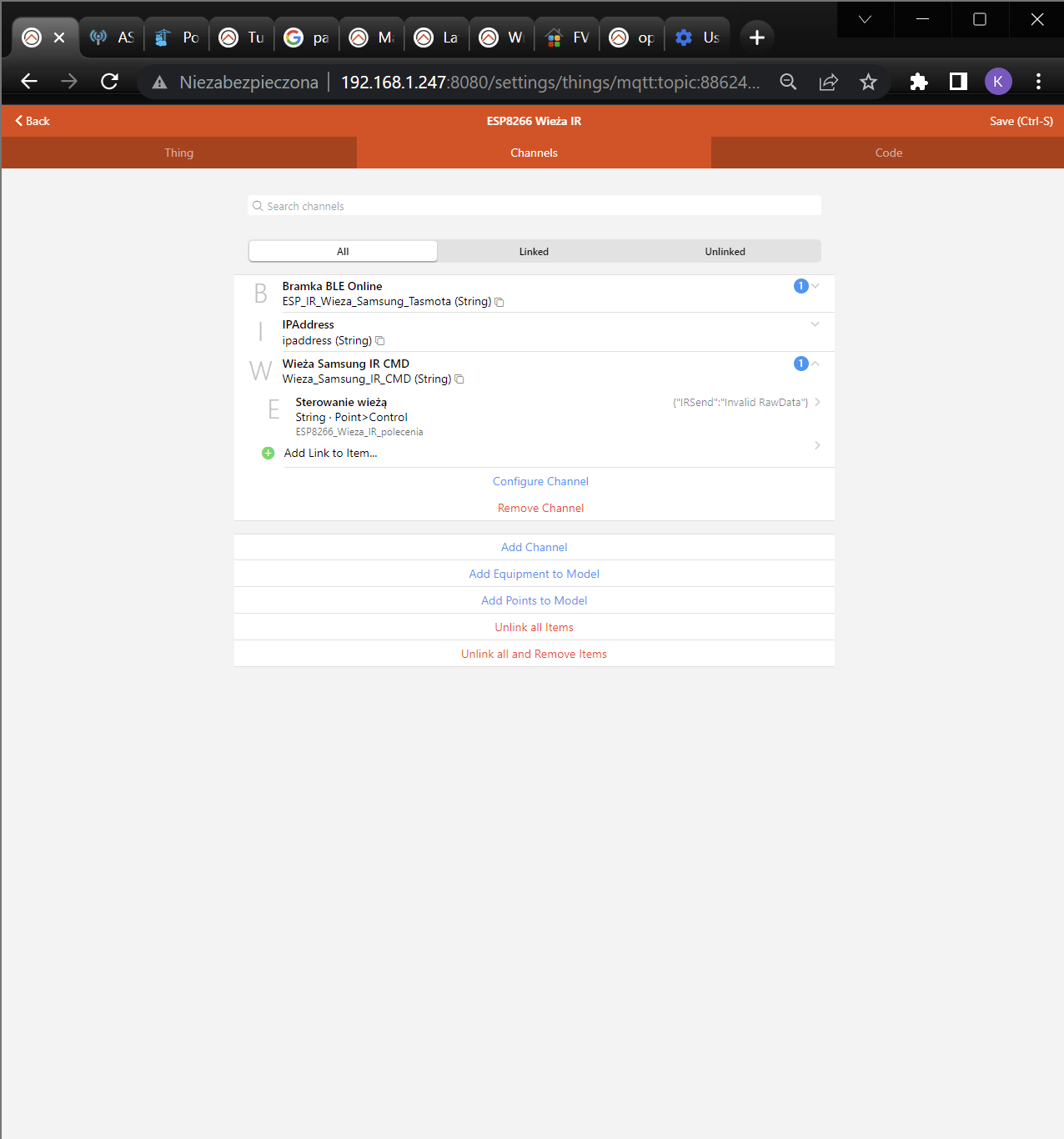Go back using the browser back arrow
This screenshot has width=1064, height=1139.
(29, 82)
